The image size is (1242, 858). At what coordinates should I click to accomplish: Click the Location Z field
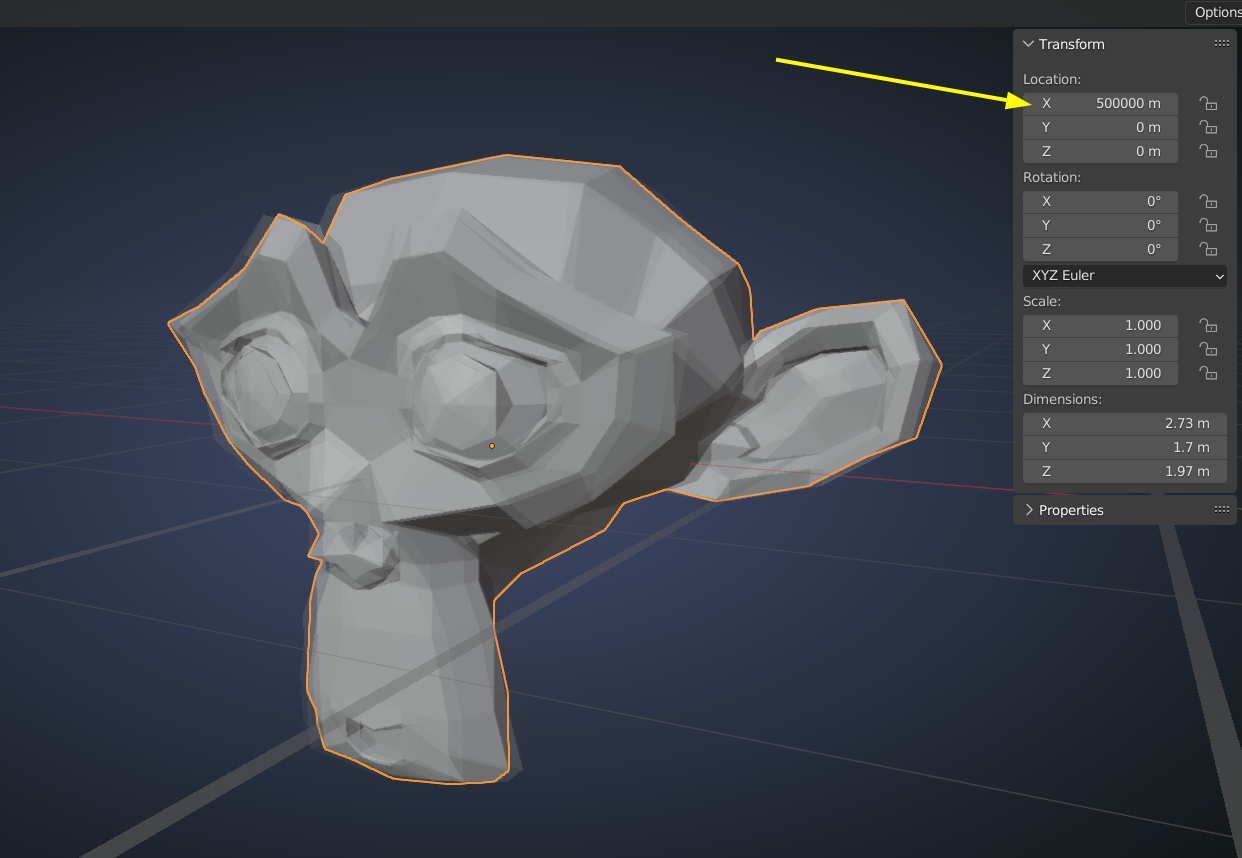pos(1100,151)
